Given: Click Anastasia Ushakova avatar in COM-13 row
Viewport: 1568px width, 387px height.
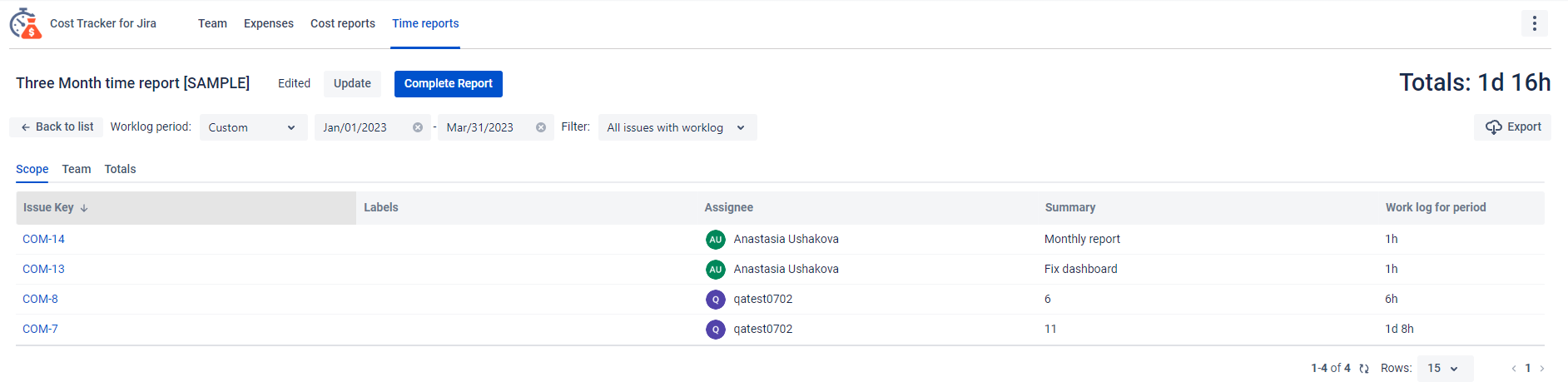Looking at the screenshot, I should coord(716,270).
